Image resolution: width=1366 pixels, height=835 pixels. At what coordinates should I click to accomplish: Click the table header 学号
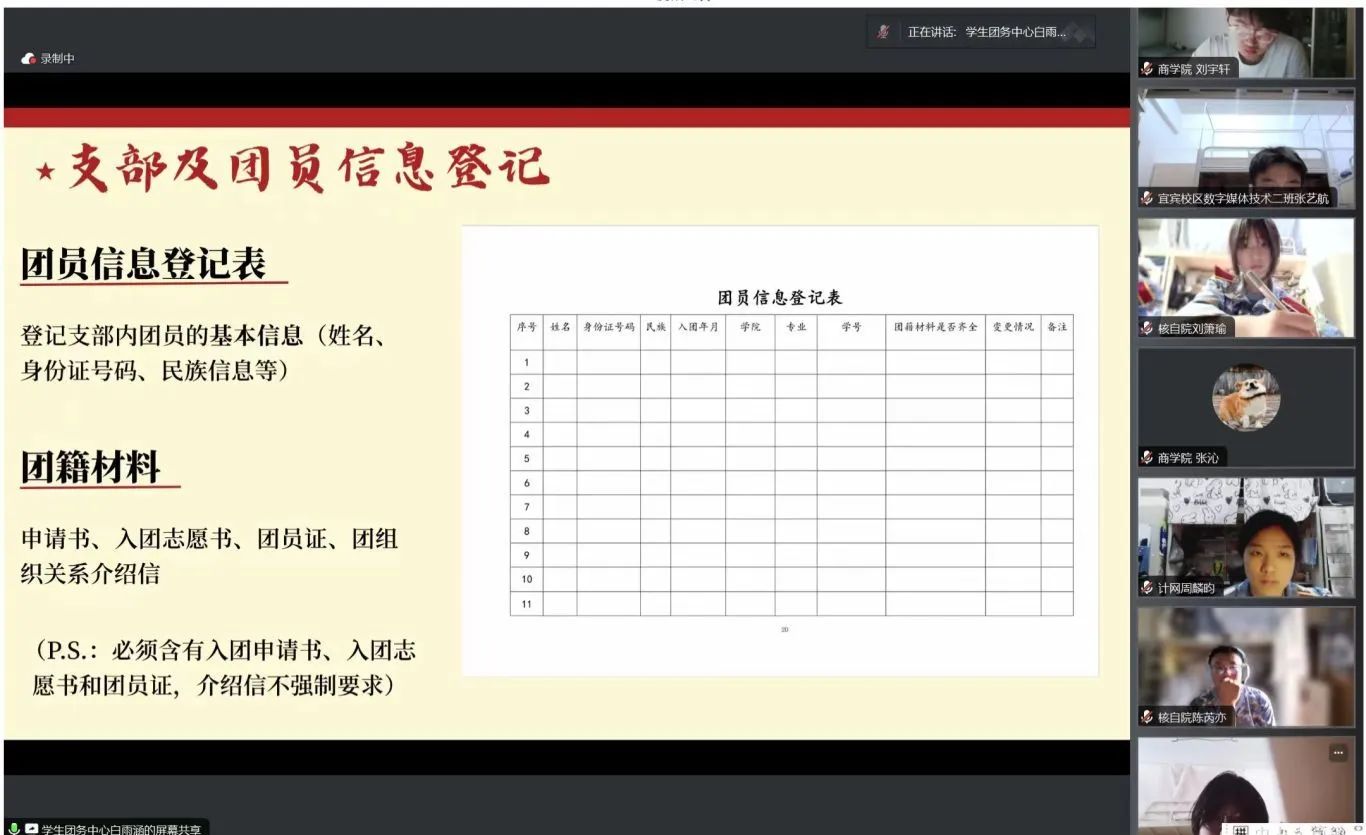pyautogui.click(x=851, y=327)
